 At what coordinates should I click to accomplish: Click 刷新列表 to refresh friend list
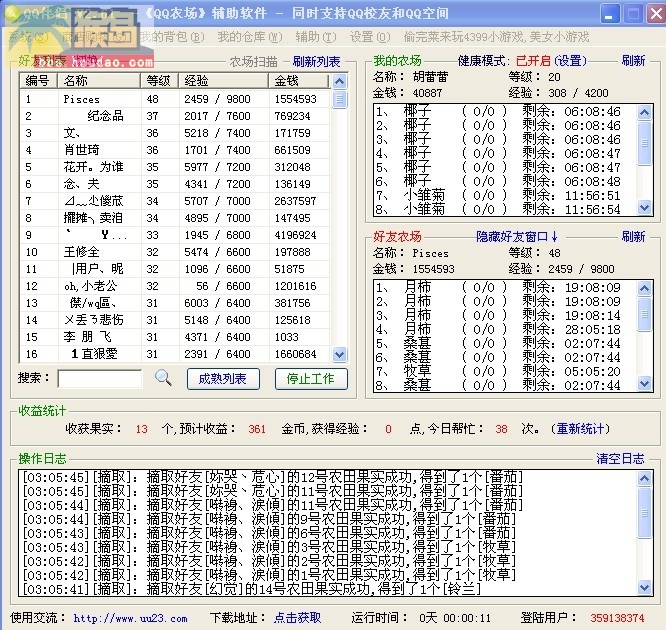316,62
